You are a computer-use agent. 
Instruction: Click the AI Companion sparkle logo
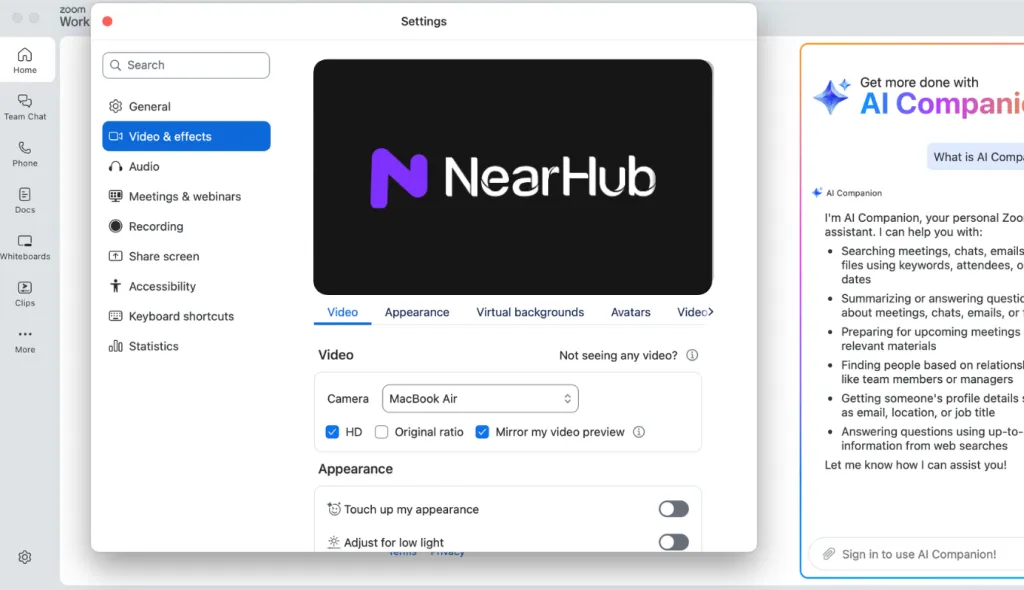[x=831, y=97]
